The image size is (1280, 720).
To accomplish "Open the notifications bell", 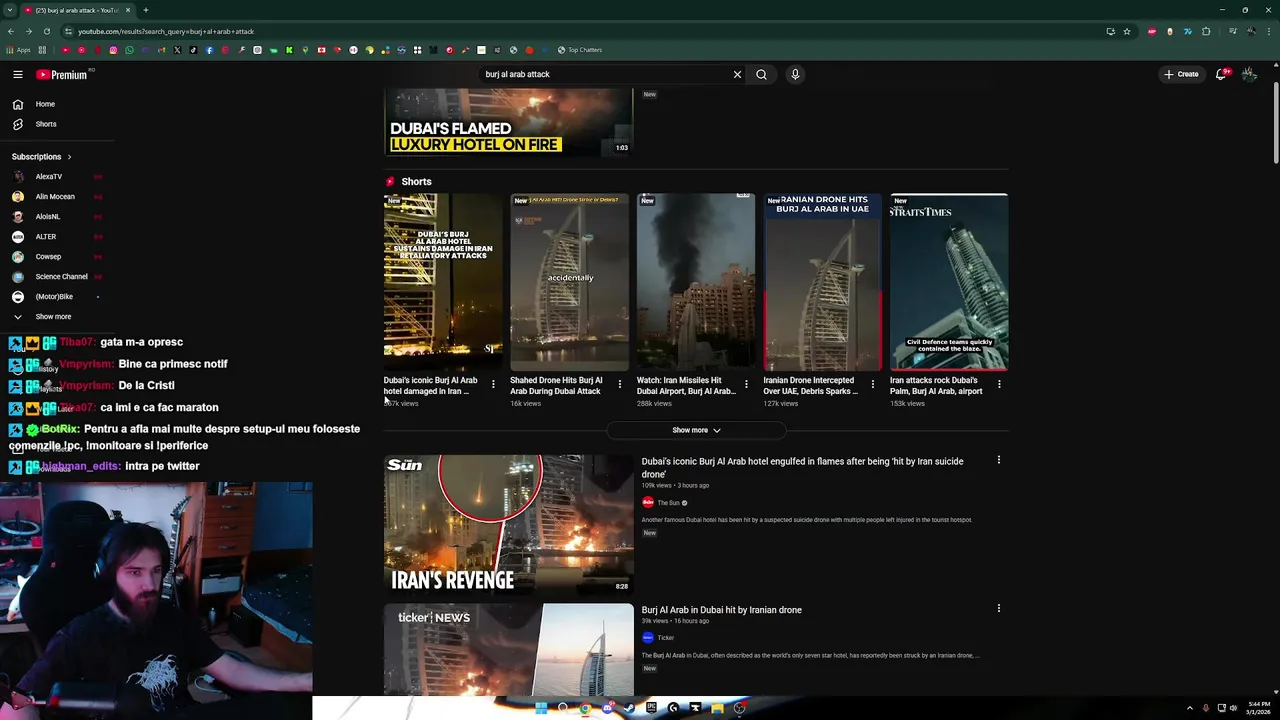I will tap(1221, 74).
